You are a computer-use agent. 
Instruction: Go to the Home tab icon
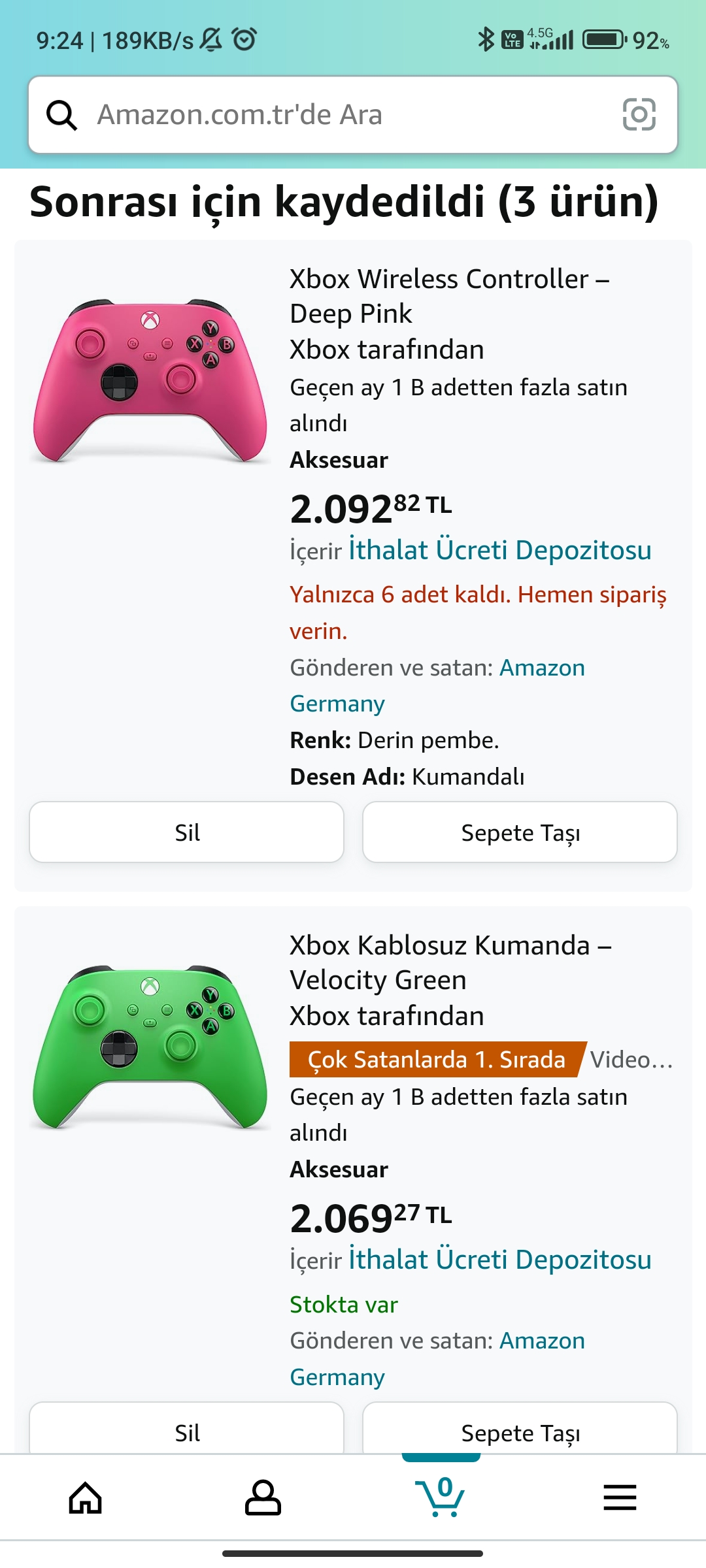tap(86, 1497)
